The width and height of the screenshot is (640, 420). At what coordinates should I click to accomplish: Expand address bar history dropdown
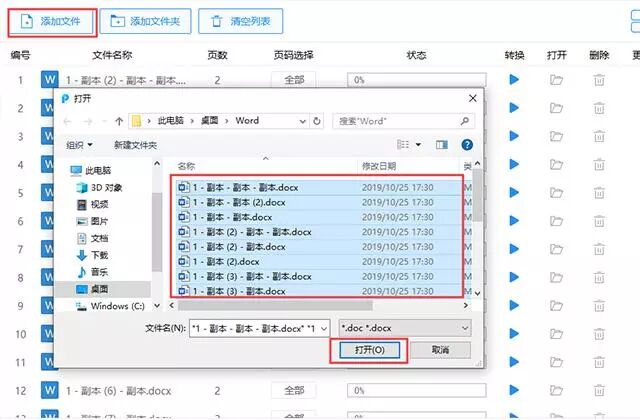[x=302, y=121]
